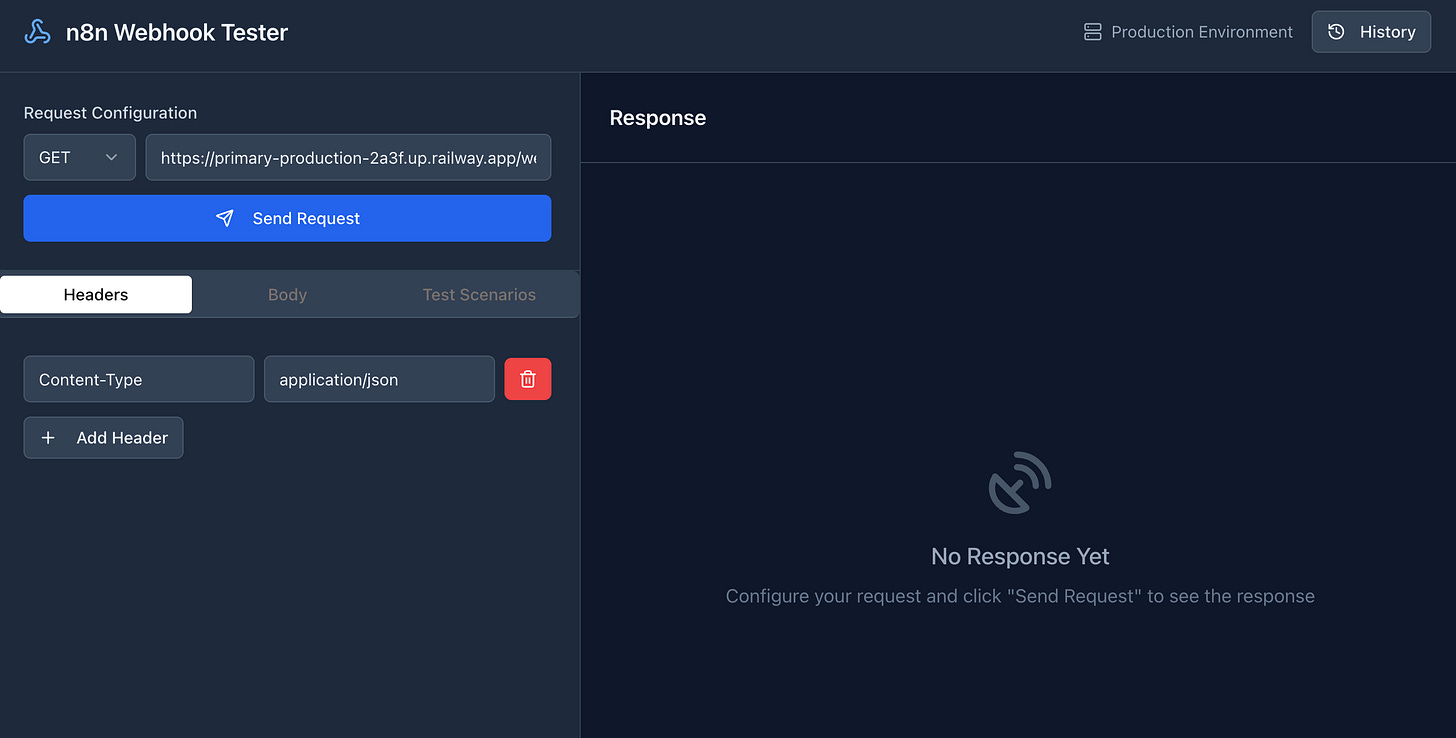
Task: Click the Production Environment label
Action: pos(1202,32)
